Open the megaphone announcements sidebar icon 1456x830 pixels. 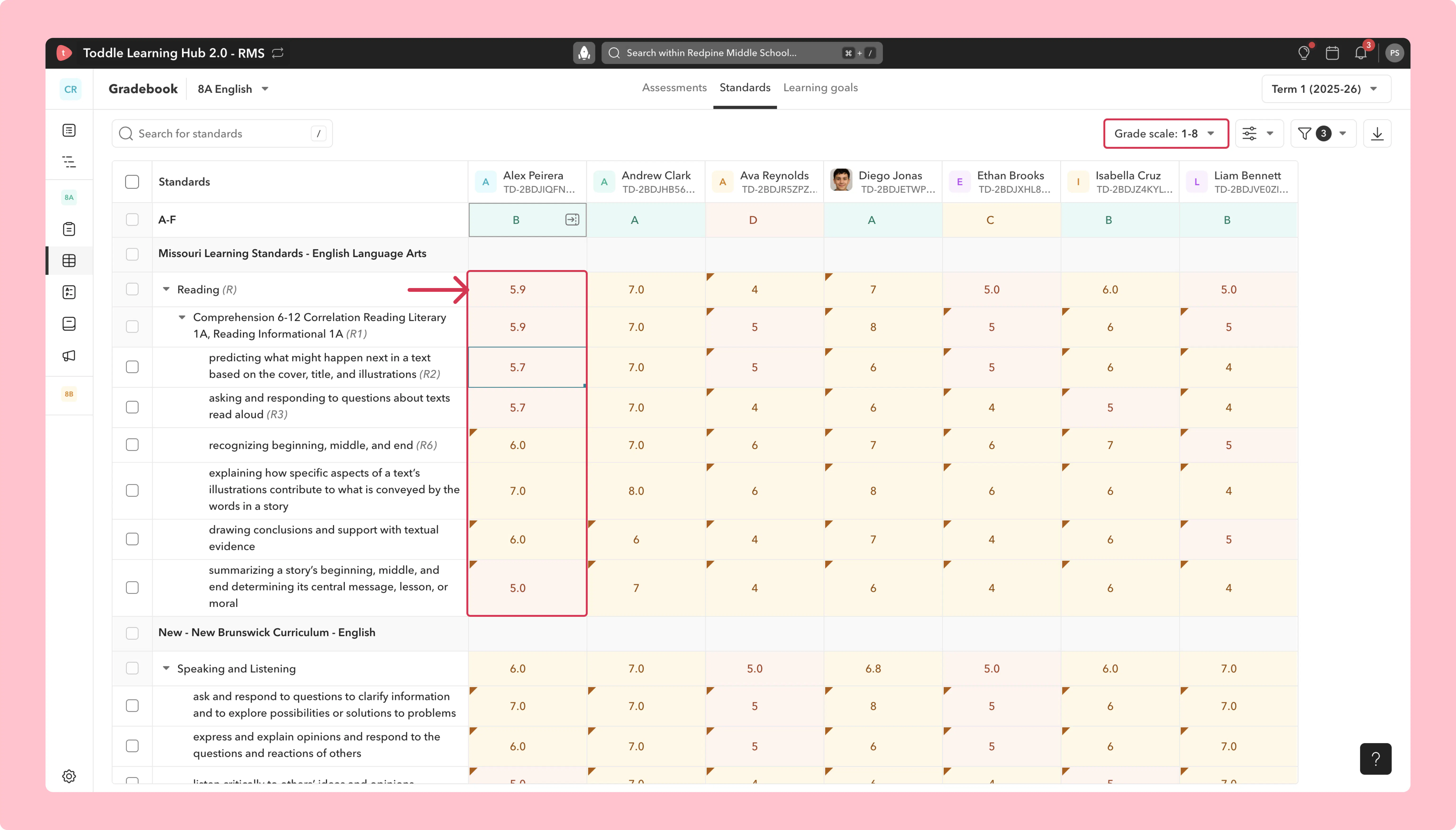[x=69, y=356]
